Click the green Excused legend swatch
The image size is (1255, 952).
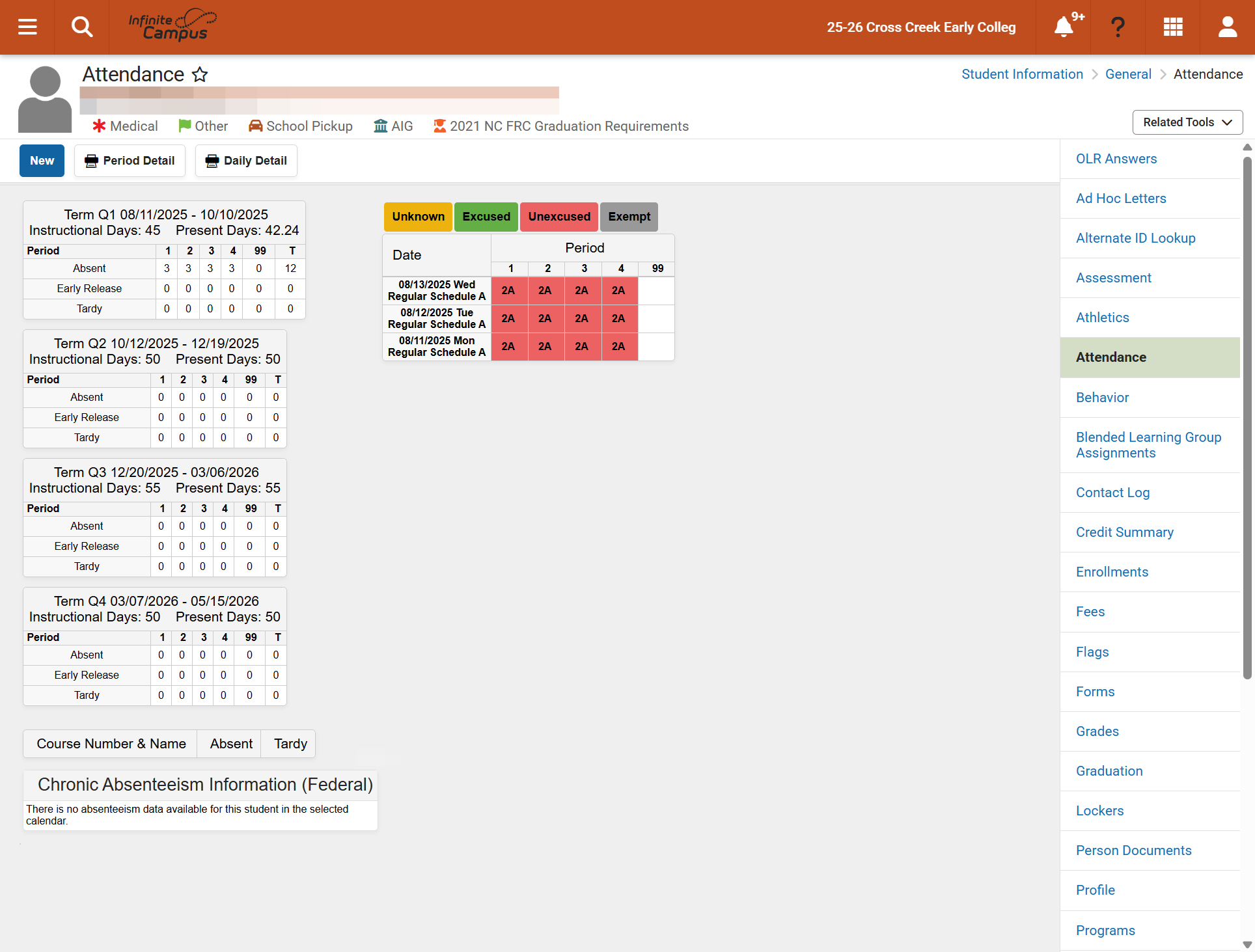486,217
